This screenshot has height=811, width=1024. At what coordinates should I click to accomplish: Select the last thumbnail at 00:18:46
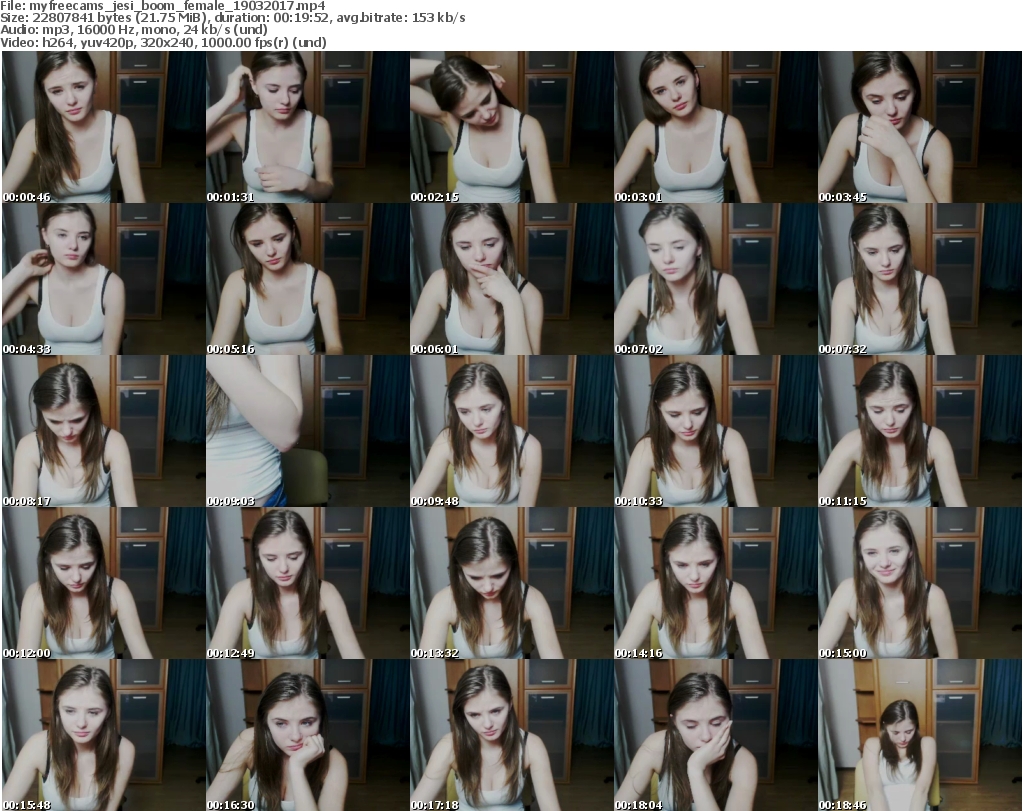pos(919,735)
